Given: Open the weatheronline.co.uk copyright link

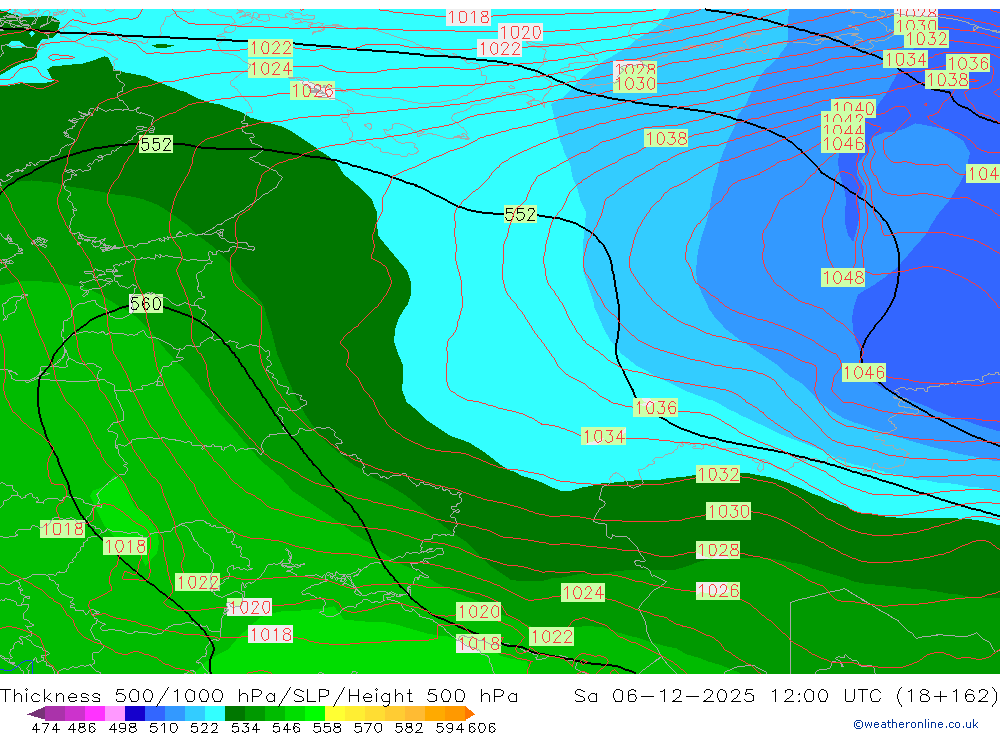Looking at the screenshot, I should [915, 723].
